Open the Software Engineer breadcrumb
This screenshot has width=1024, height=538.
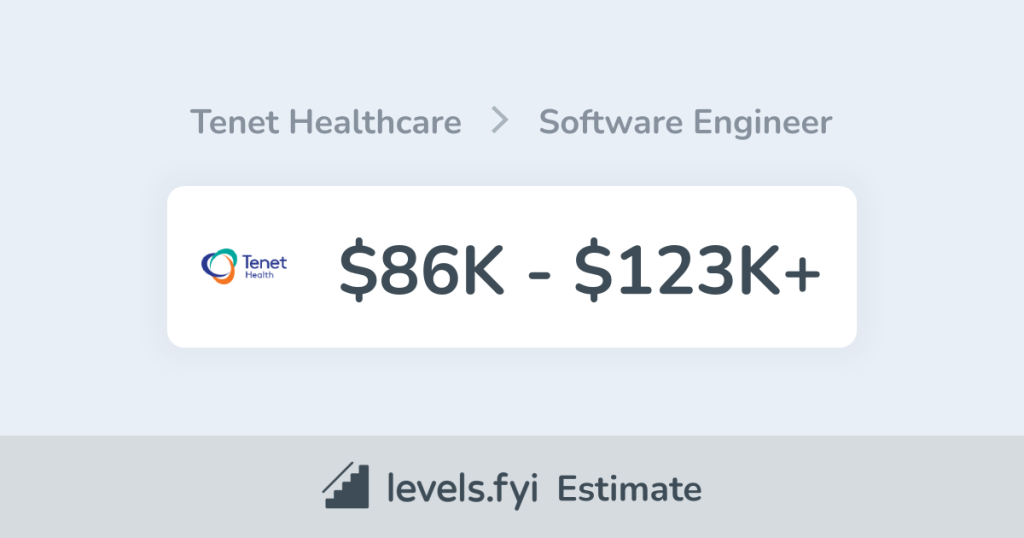(685, 123)
